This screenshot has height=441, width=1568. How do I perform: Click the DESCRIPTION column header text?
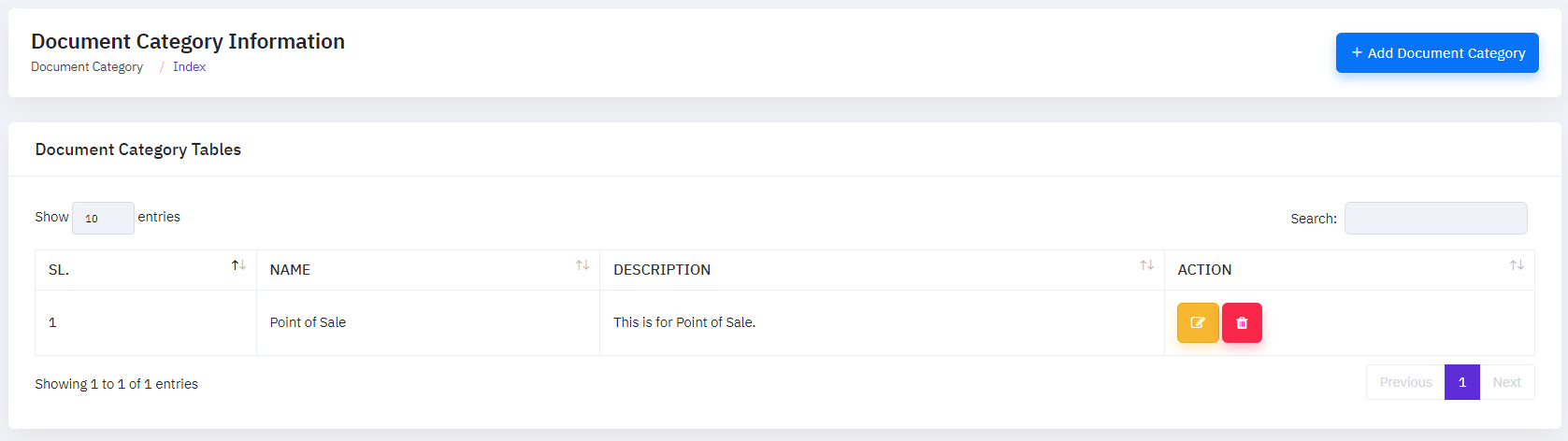coord(662,270)
